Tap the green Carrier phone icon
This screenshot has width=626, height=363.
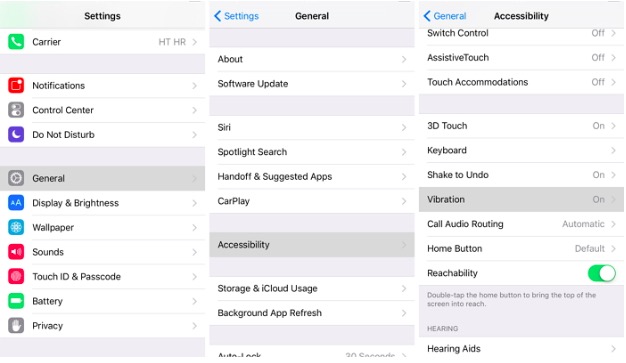16,42
